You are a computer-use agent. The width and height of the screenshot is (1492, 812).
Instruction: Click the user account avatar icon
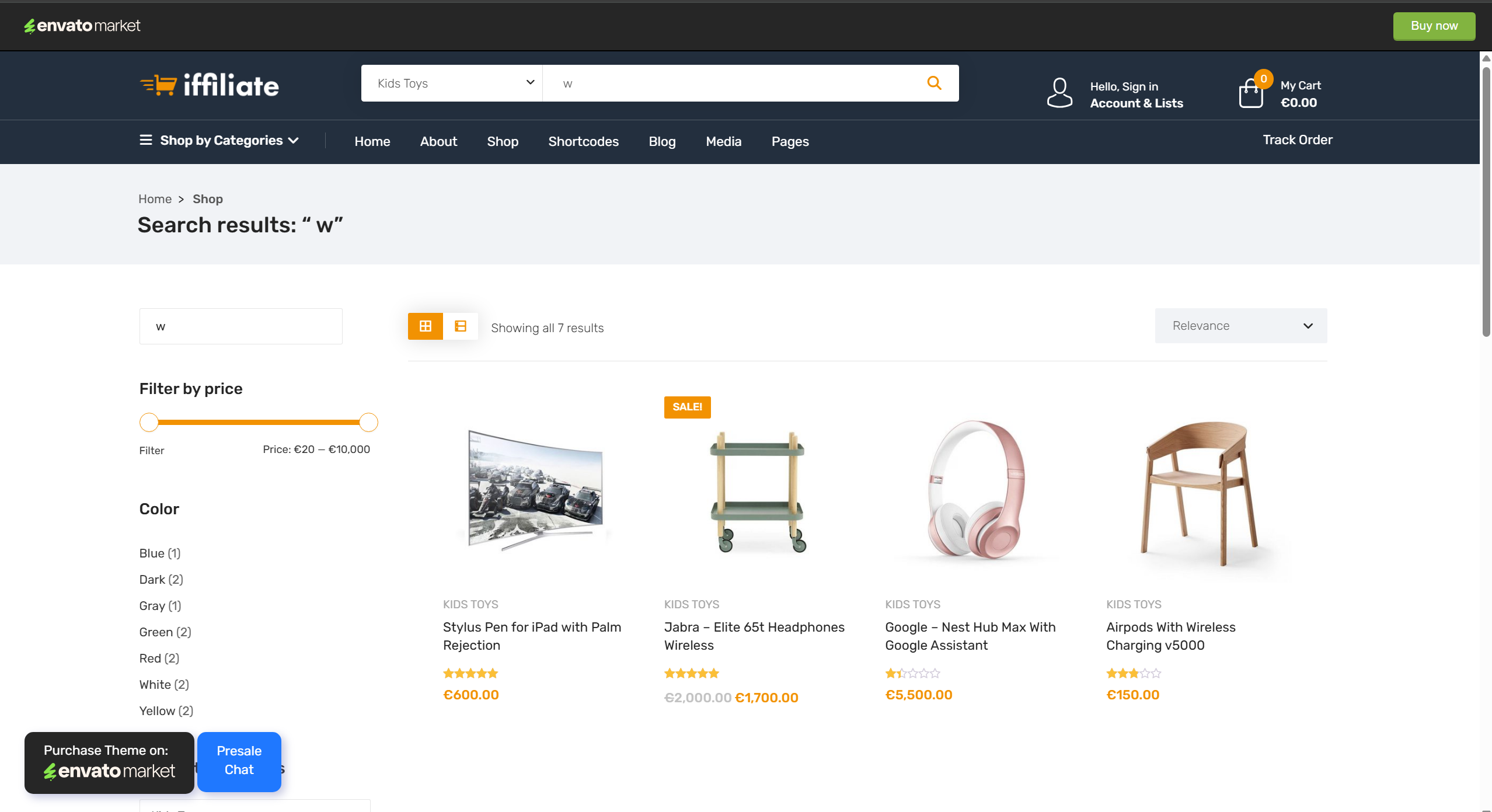(x=1059, y=93)
